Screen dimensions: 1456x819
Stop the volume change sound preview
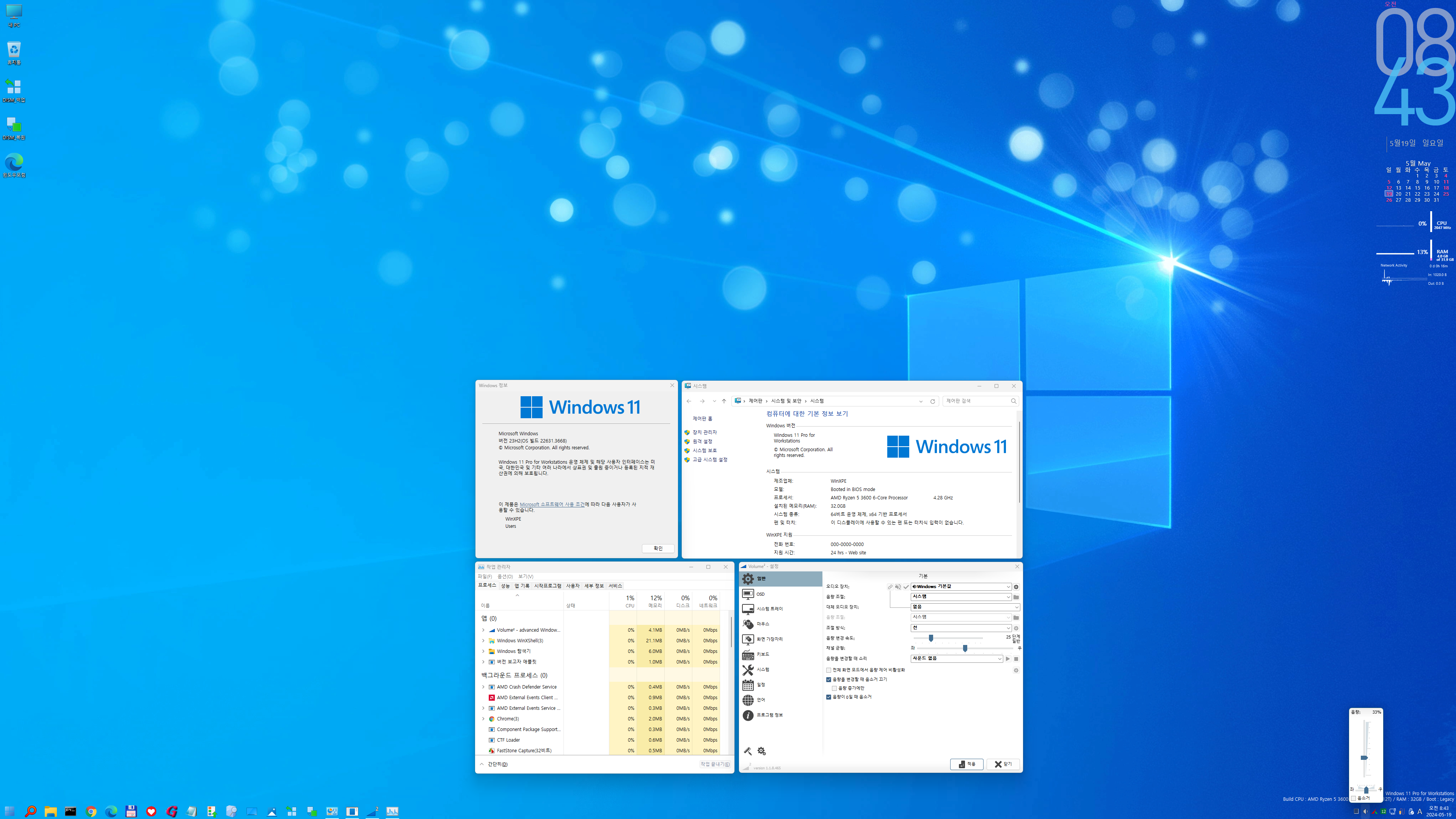coord(1016,659)
